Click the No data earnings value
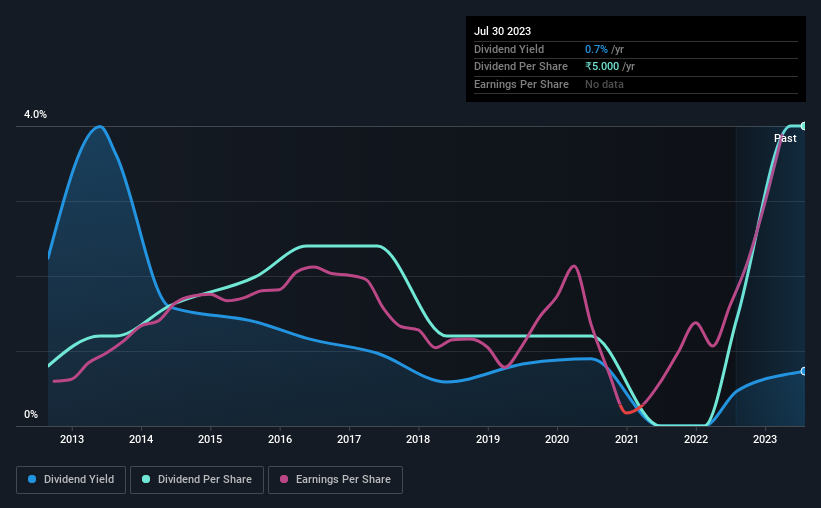Image resolution: width=821 pixels, height=508 pixels. (604, 84)
